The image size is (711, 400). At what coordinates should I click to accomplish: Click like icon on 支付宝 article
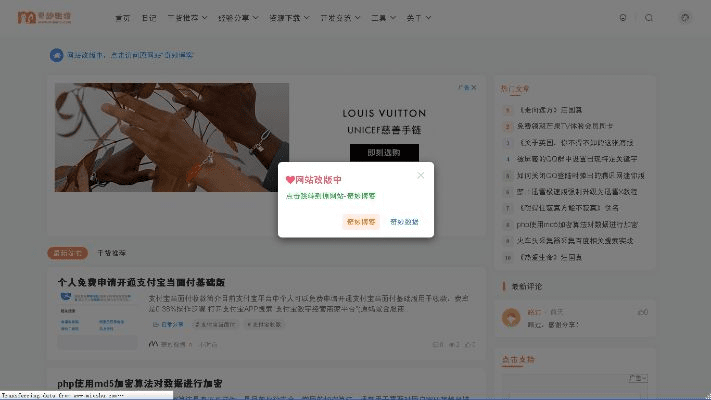[x=470, y=345]
